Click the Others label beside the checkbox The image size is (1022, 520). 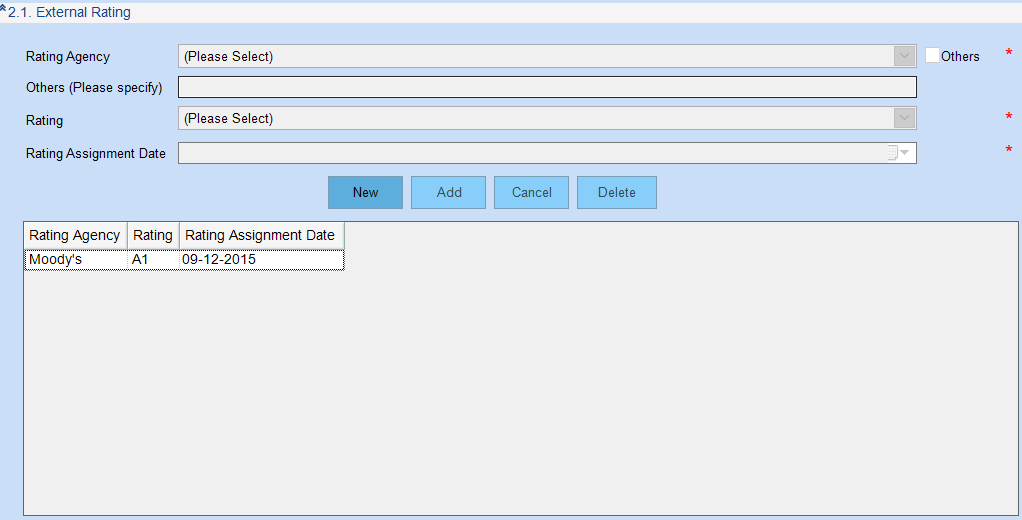click(x=960, y=57)
